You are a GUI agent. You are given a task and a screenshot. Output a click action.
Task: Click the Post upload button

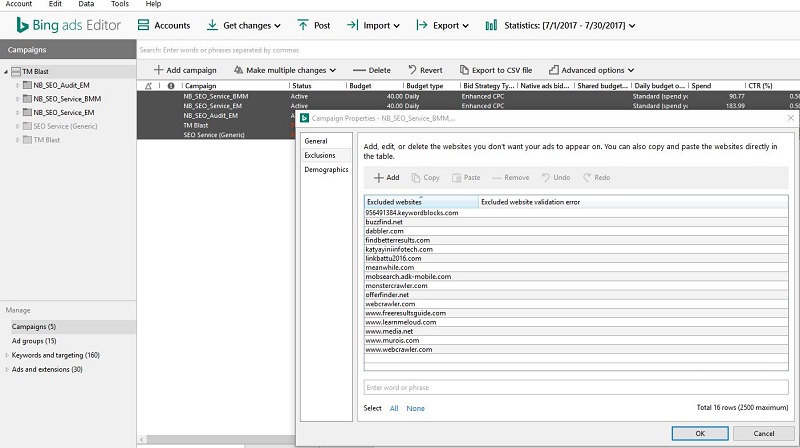[x=314, y=26]
